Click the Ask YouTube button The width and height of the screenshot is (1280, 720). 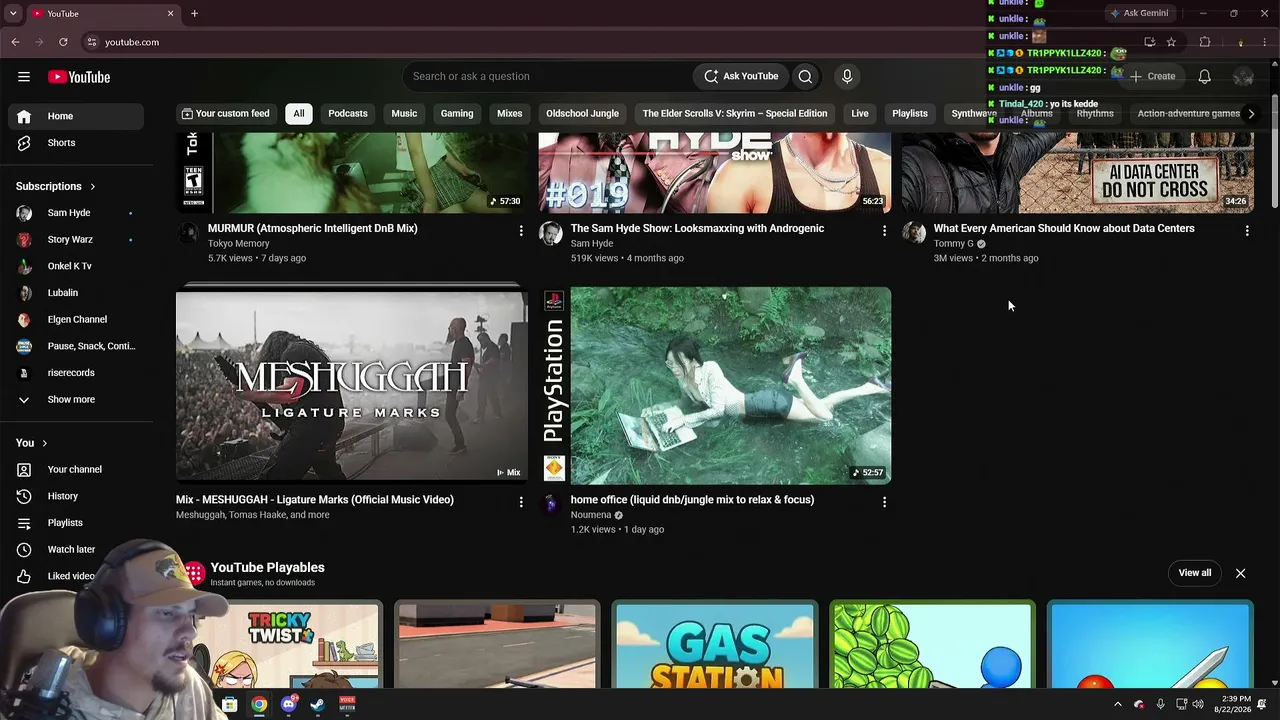741,77
